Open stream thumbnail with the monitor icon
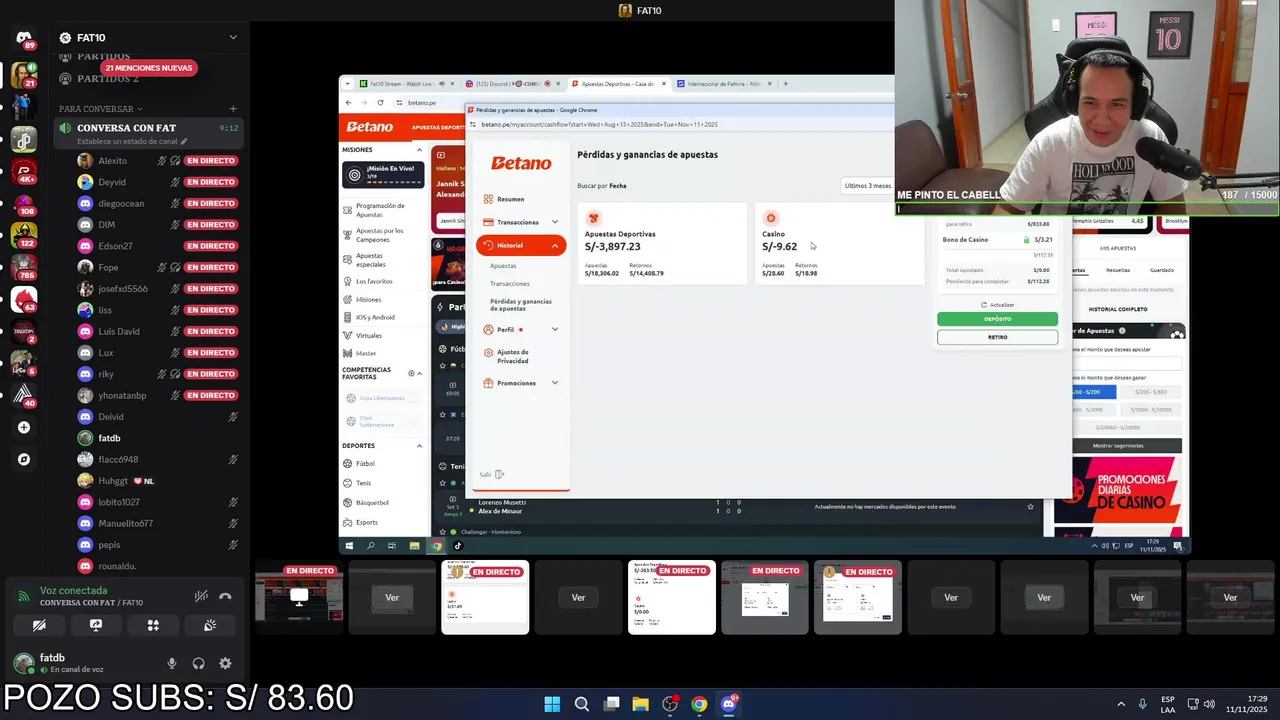This screenshot has height=720, width=1280. tap(299, 597)
